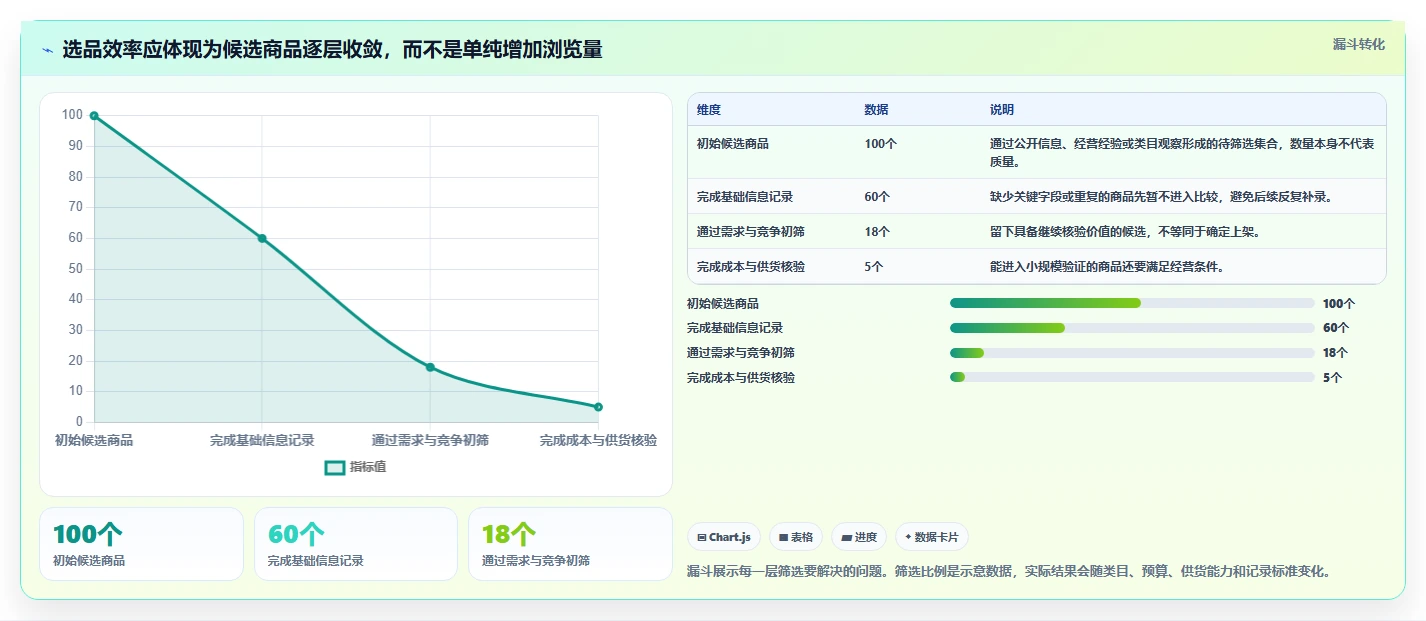Click the 通过需求与竞争初筛 progress bar
This screenshot has width=1426, height=621.
1132,353
